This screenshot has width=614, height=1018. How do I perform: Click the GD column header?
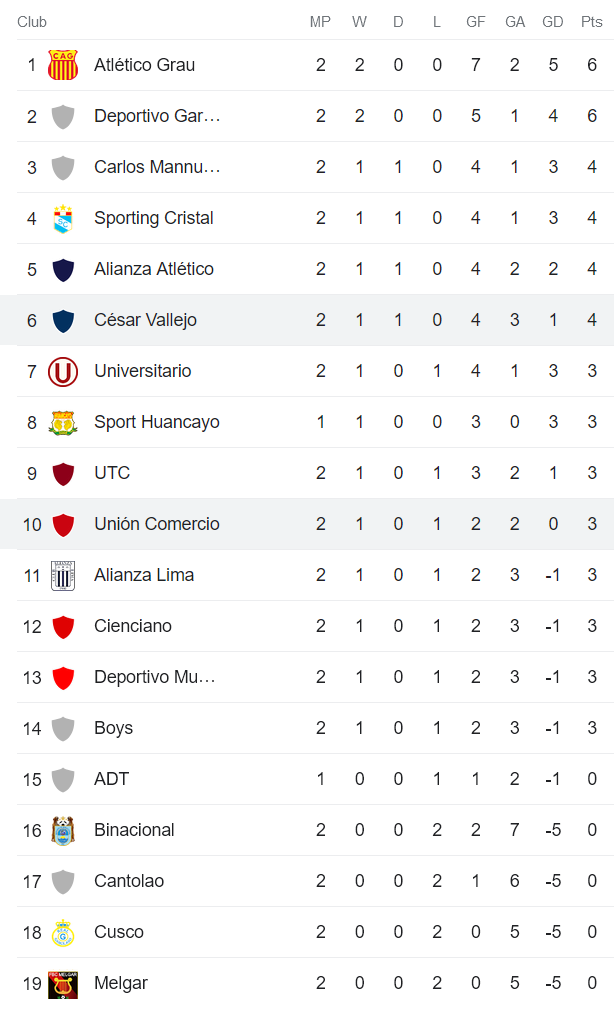(x=553, y=22)
